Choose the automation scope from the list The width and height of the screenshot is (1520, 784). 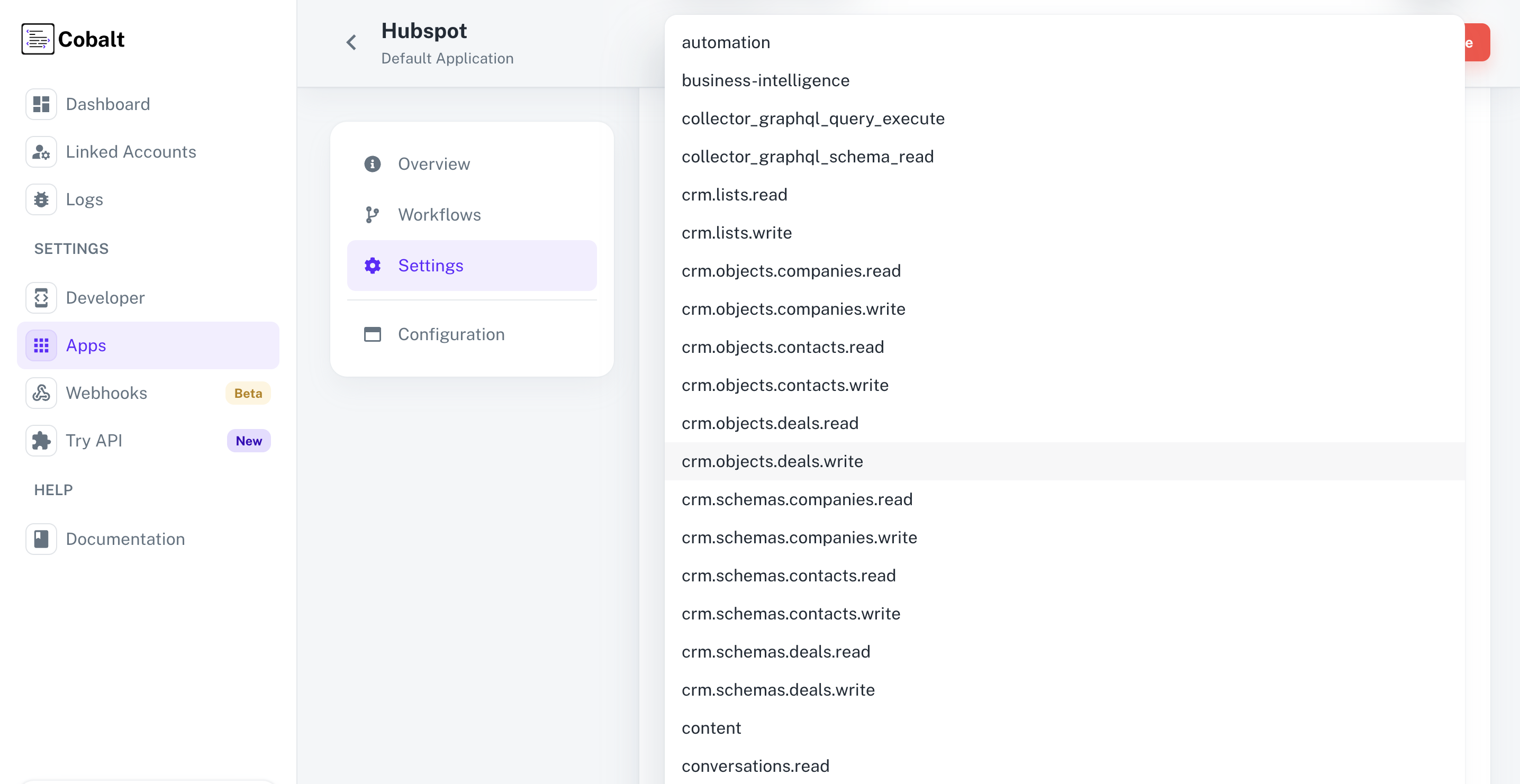pyautogui.click(x=726, y=42)
